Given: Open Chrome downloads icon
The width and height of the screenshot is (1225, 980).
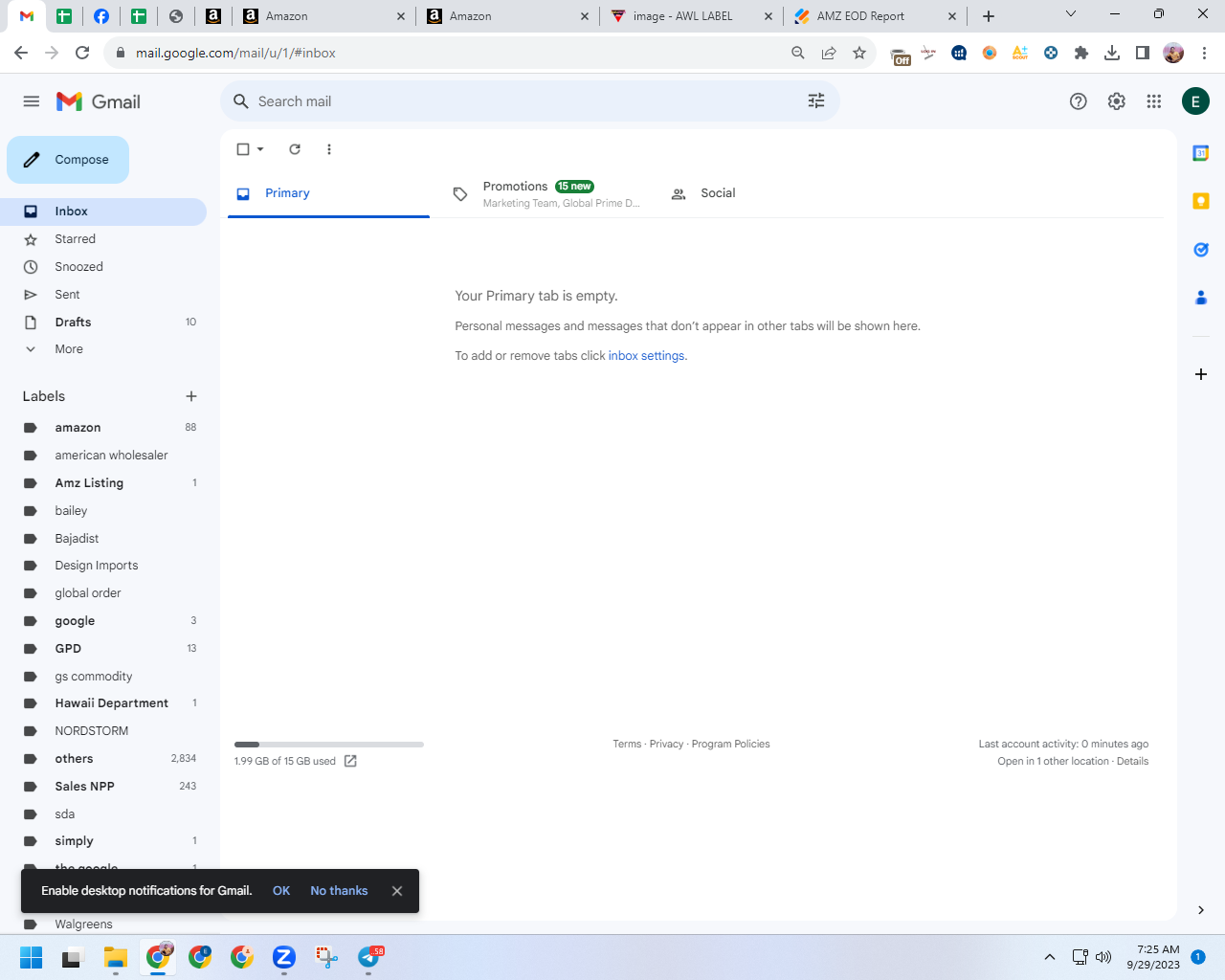Looking at the screenshot, I should pyautogui.click(x=1112, y=53).
